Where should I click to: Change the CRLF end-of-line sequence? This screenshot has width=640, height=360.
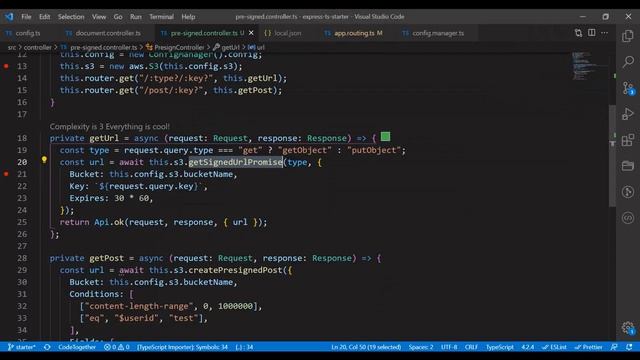point(471,347)
